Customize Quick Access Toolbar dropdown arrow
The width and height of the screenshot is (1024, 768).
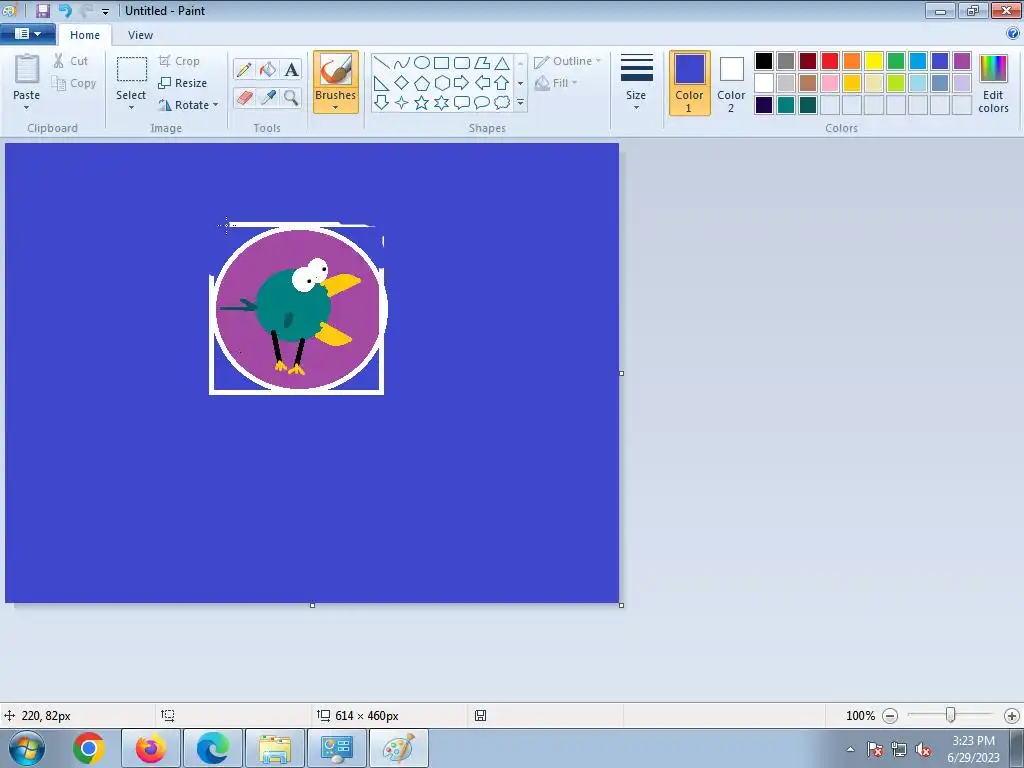(105, 11)
